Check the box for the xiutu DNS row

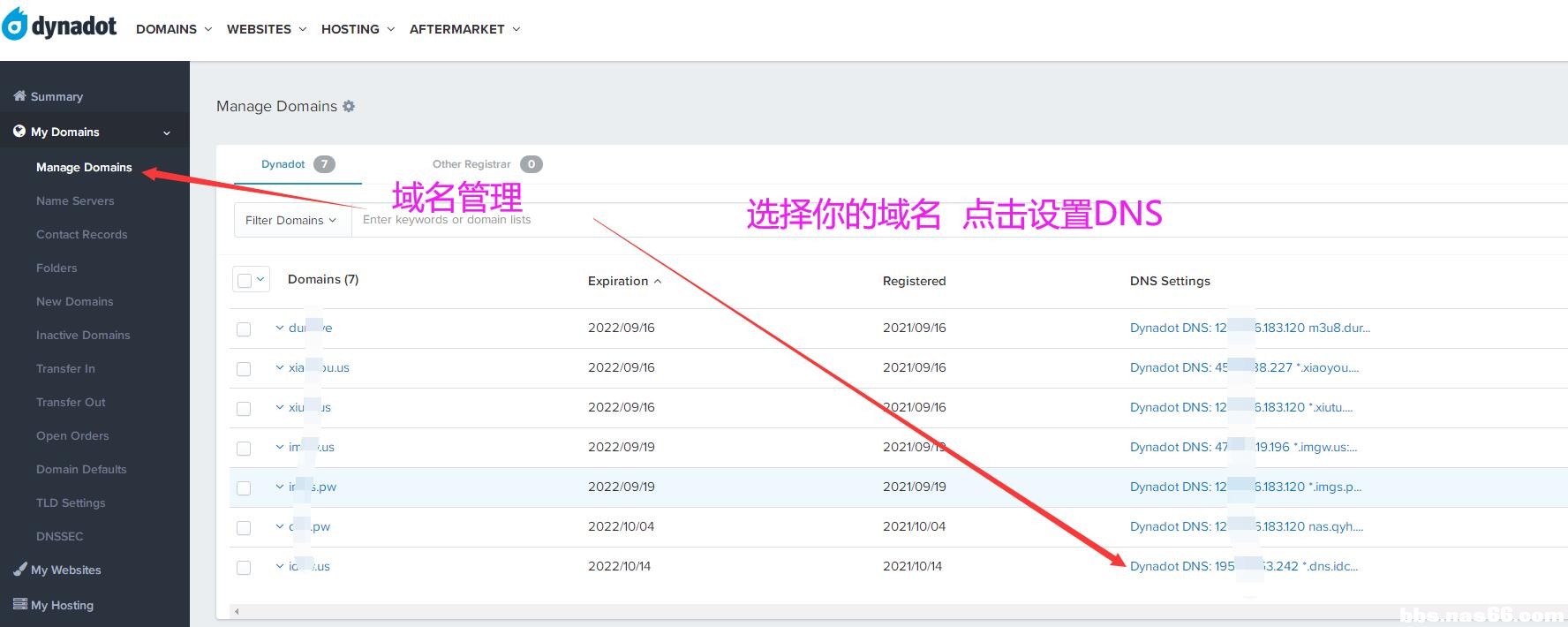244,408
